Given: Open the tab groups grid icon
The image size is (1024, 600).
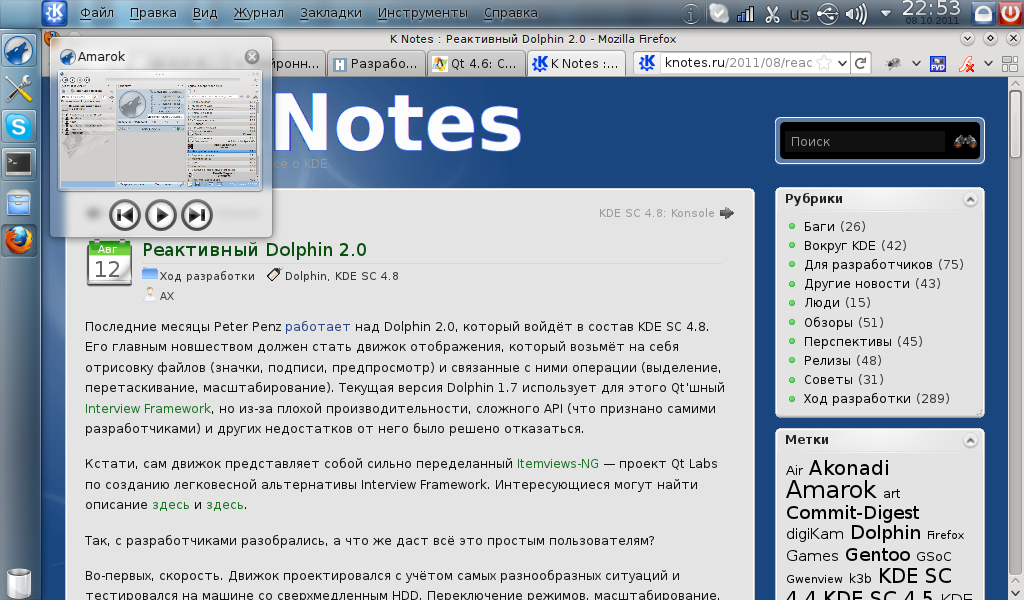Looking at the screenshot, I should pyautogui.click(x=1010, y=63).
